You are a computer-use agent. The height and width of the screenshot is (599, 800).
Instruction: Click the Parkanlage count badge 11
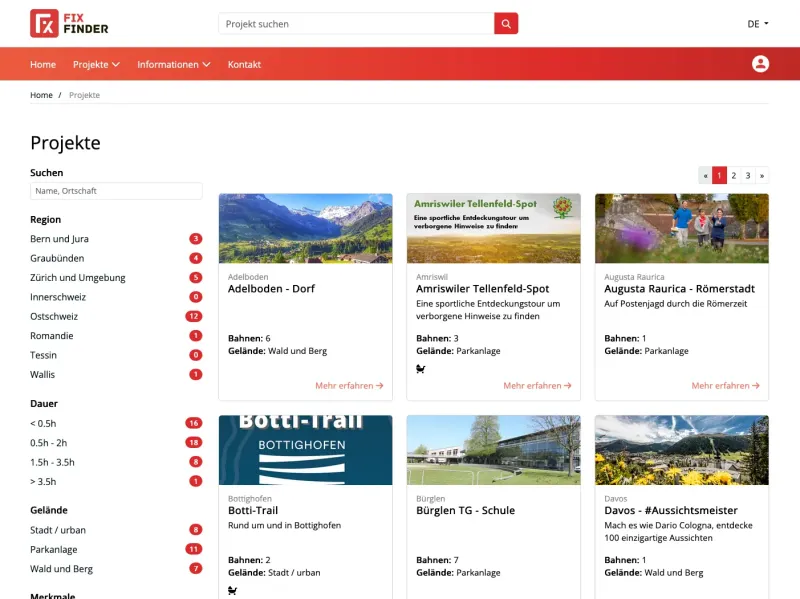[x=194, y=550]
